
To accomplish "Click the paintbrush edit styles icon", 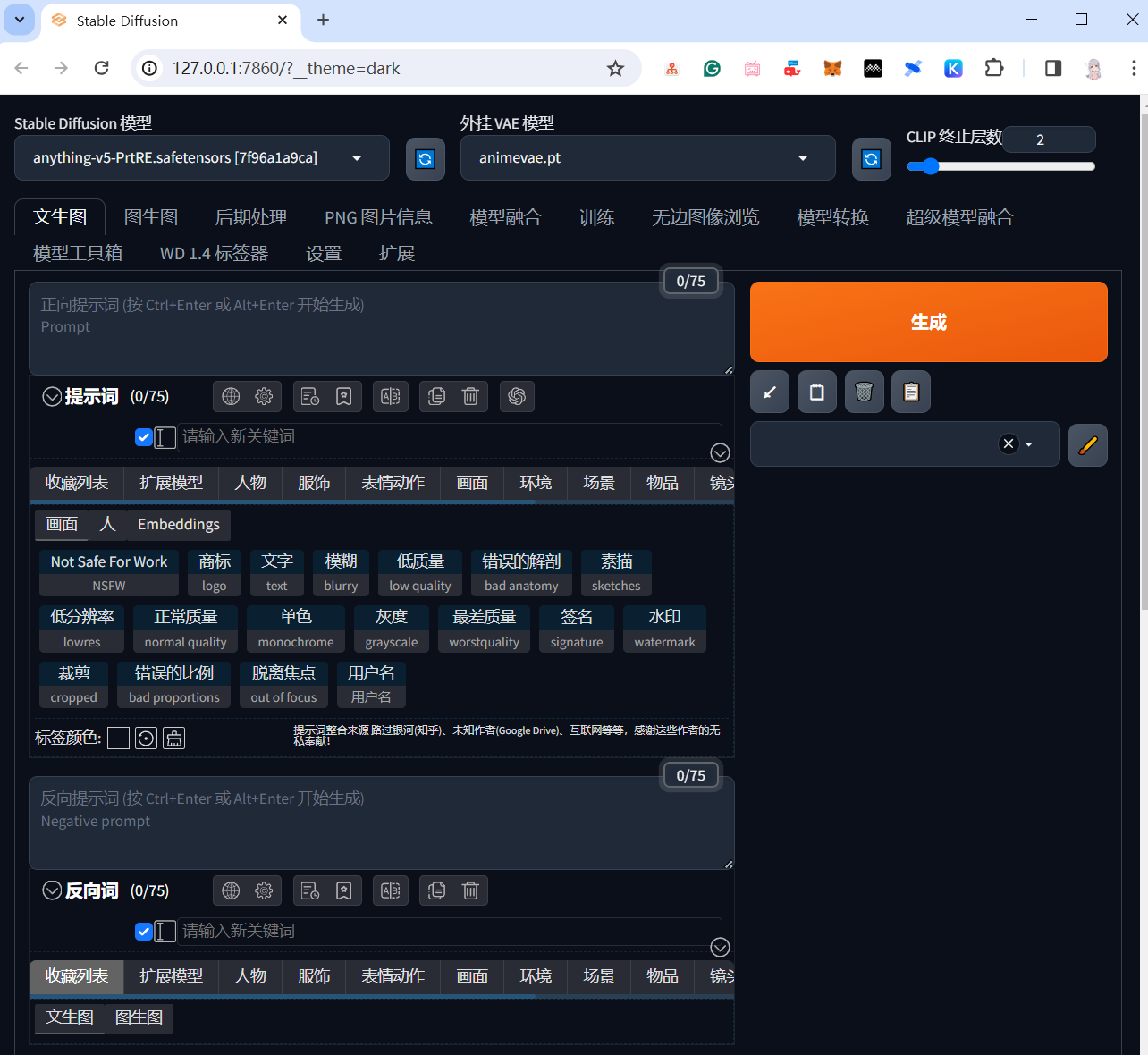I will [x=1087, y=444].
